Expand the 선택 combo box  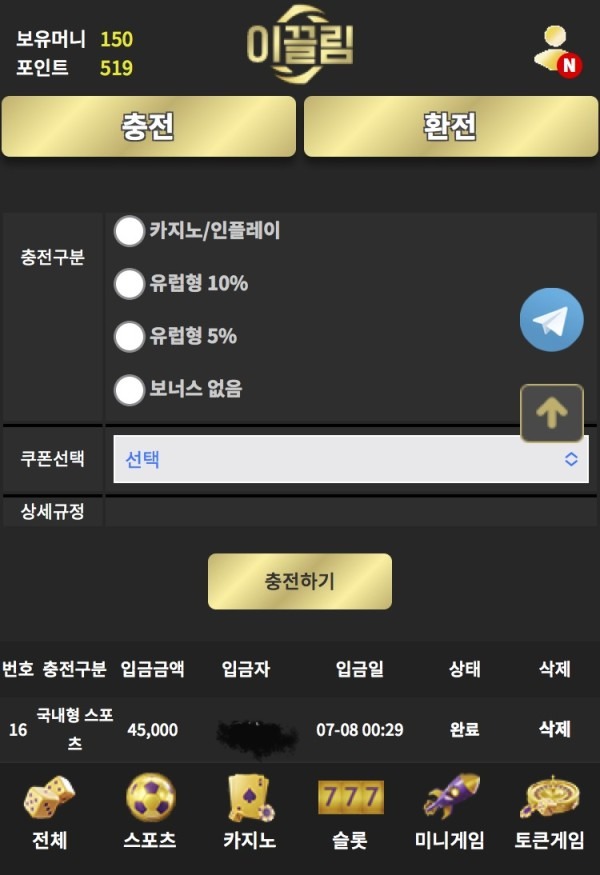(x=351, y=459)
